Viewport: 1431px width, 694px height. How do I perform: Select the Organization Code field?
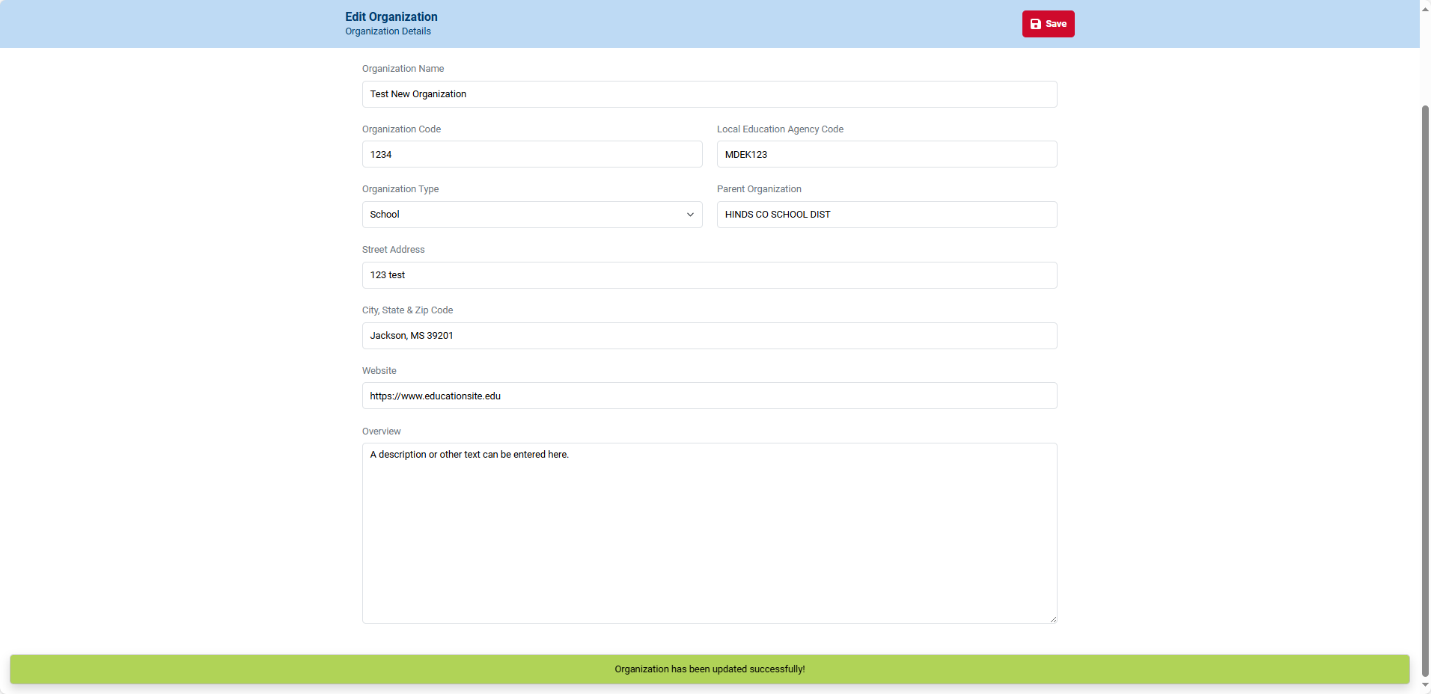tap(531, 154)
